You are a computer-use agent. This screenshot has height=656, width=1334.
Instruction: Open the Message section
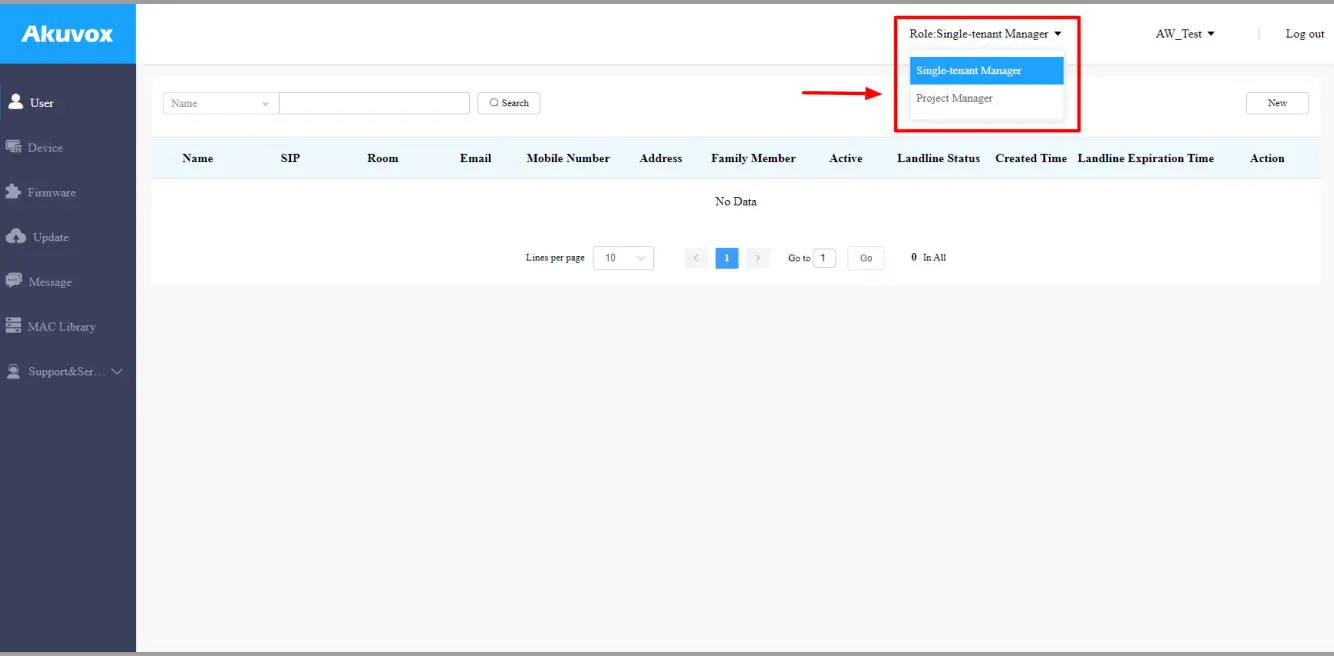click(x=49, y=281)
